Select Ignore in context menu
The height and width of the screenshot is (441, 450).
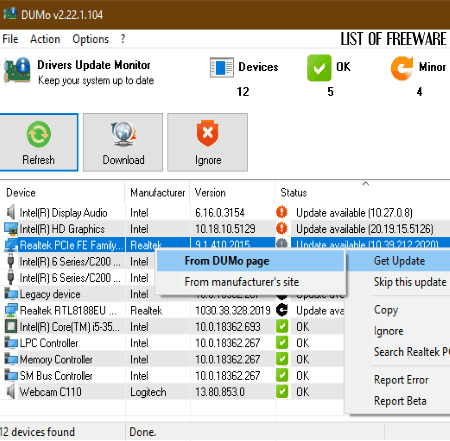(x=388, y=331)
